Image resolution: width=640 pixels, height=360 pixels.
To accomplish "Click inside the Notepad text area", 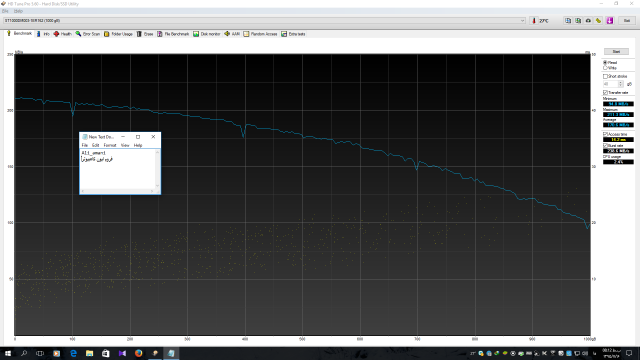I will pyautogui.click(x=117, y=169).
